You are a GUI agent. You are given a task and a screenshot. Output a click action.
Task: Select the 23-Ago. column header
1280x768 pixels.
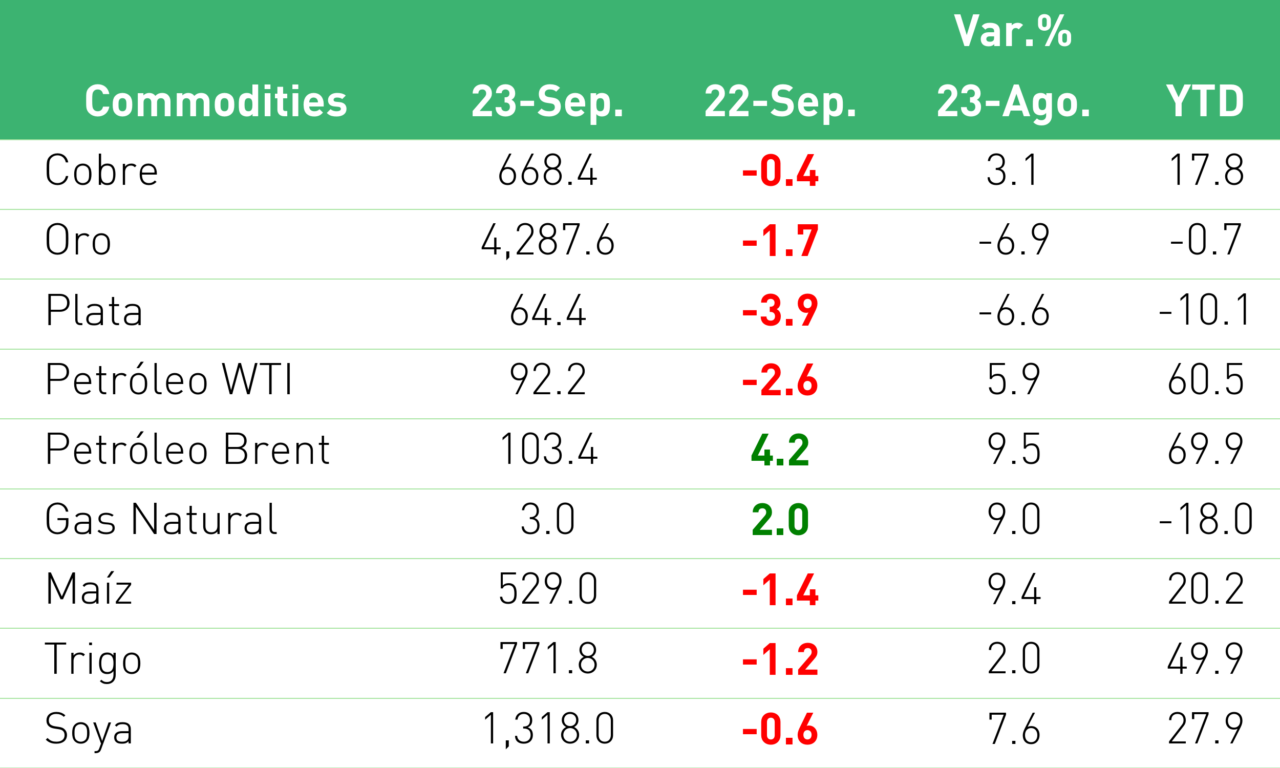(x=1013, y=102)
